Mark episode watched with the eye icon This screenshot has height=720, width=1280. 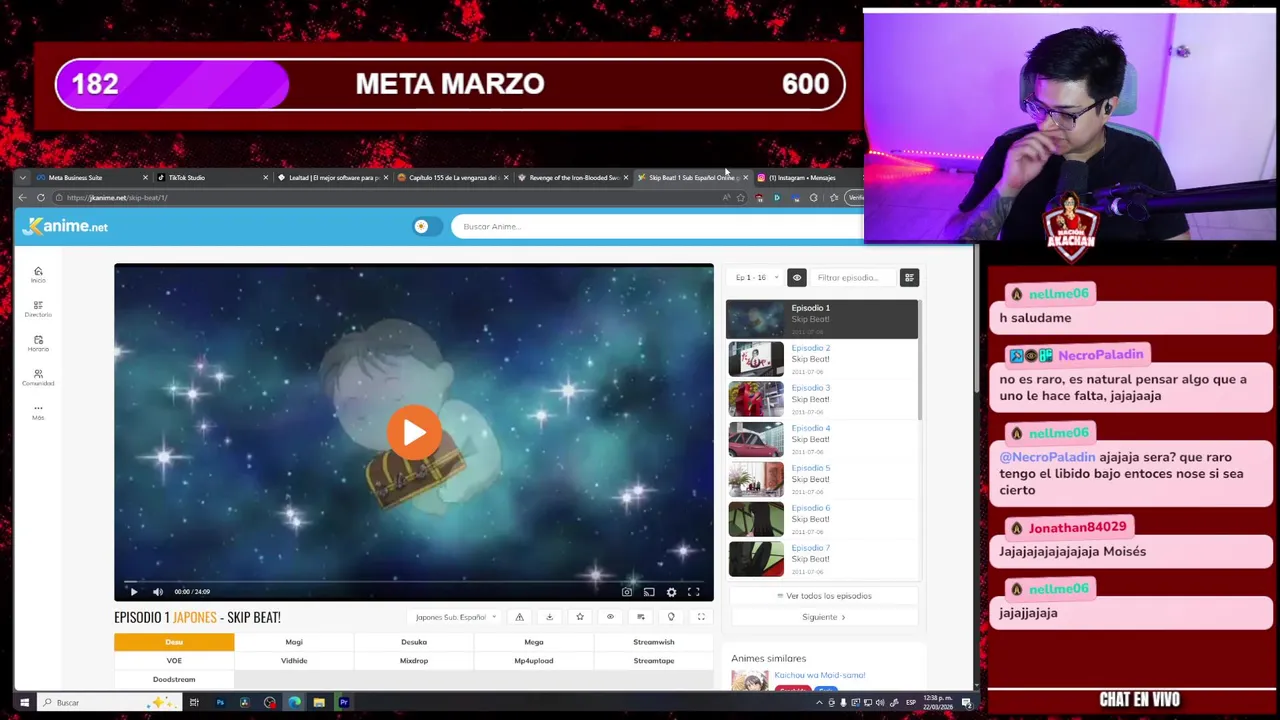point(610,617)
